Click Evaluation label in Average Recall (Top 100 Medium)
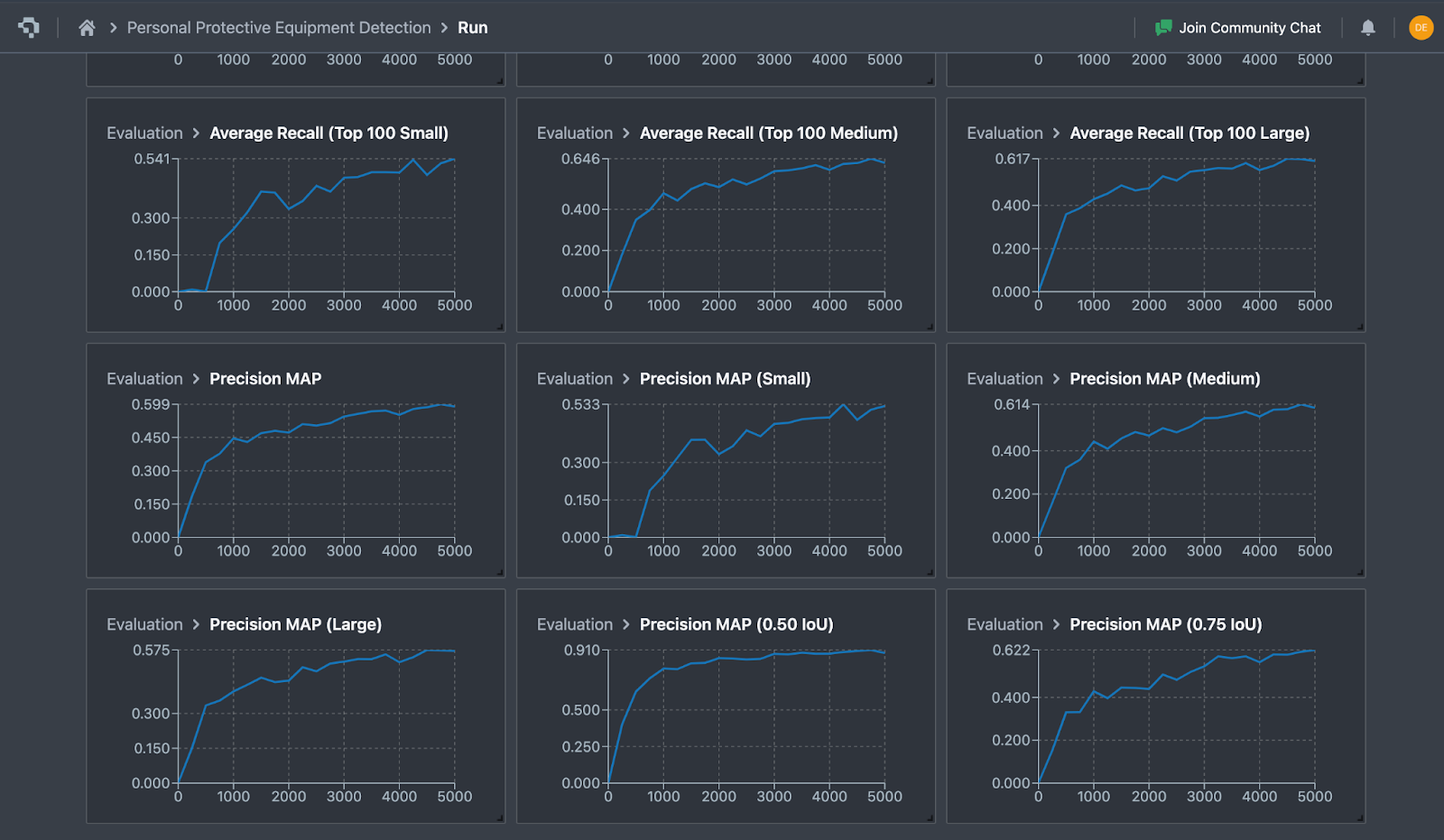 click(x=575, y=133)
